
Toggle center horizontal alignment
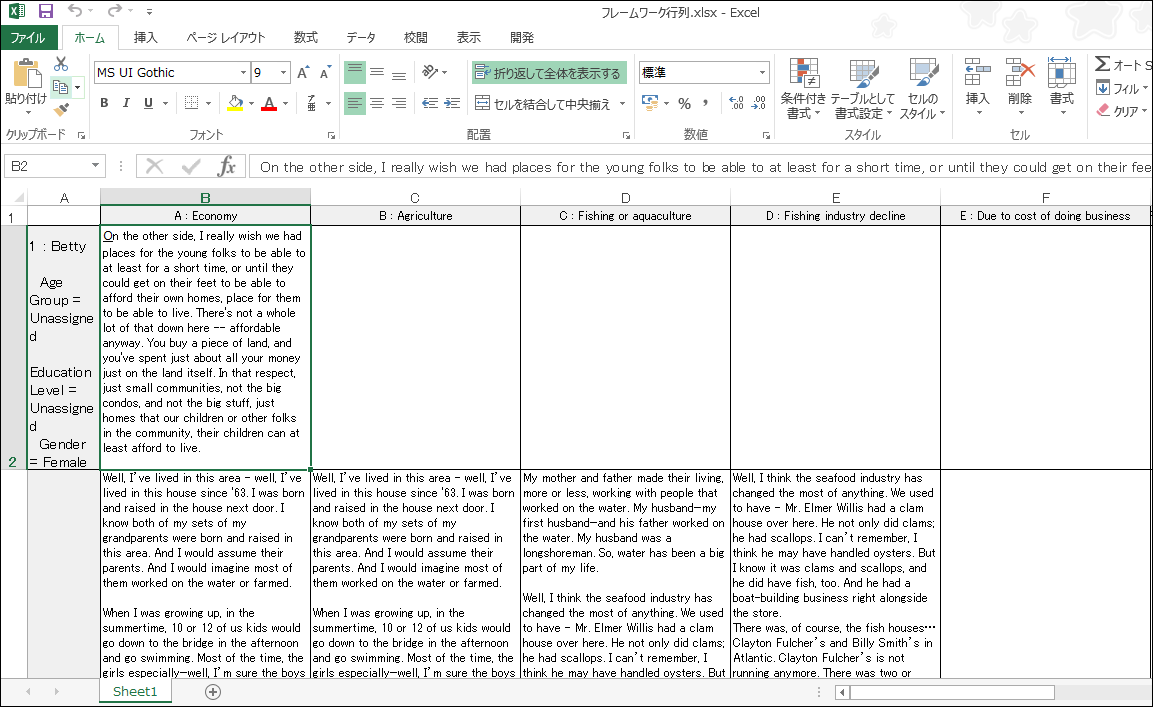pos(377,103)
